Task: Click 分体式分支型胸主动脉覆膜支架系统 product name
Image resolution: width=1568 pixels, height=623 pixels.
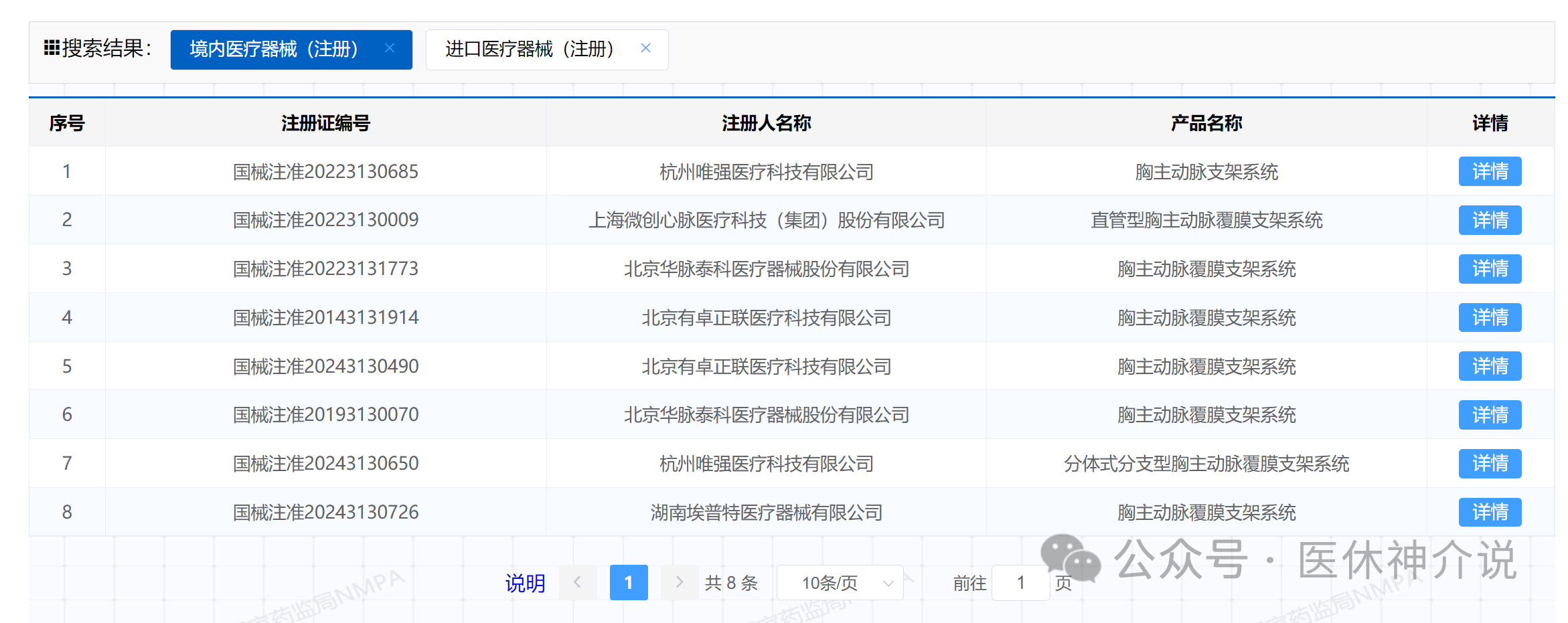Action: click(1206, 464)
